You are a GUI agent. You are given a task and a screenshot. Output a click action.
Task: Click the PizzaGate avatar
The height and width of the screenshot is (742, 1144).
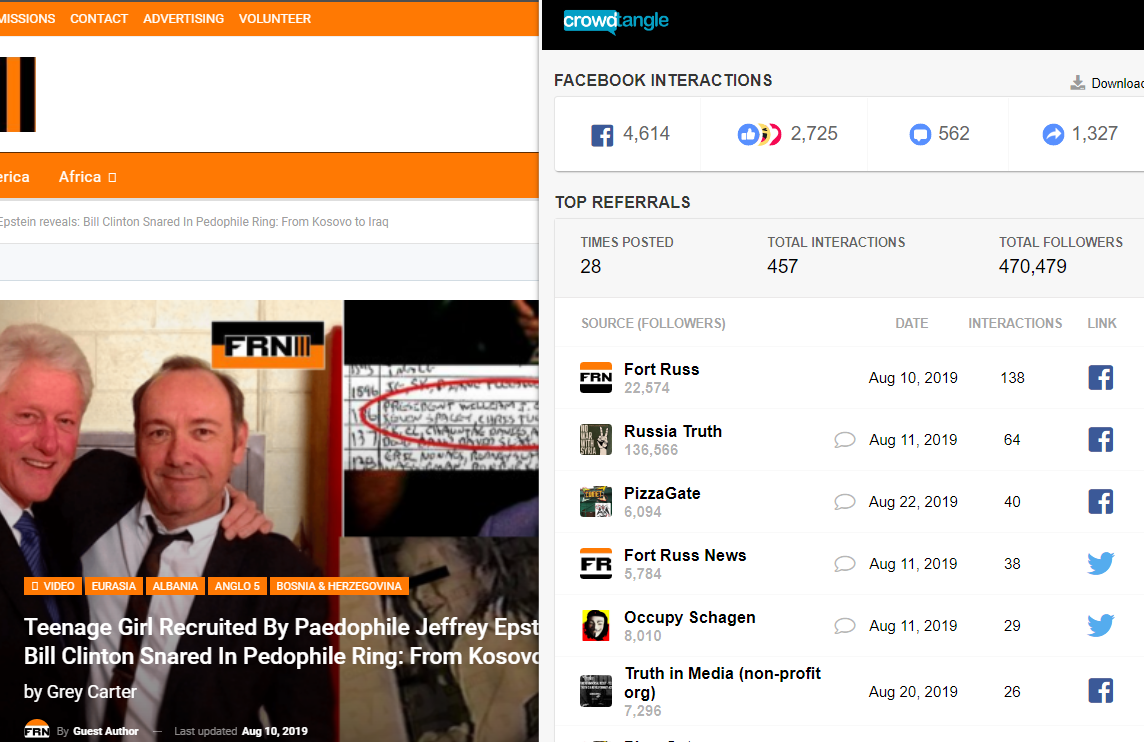[x=596, y=501]
